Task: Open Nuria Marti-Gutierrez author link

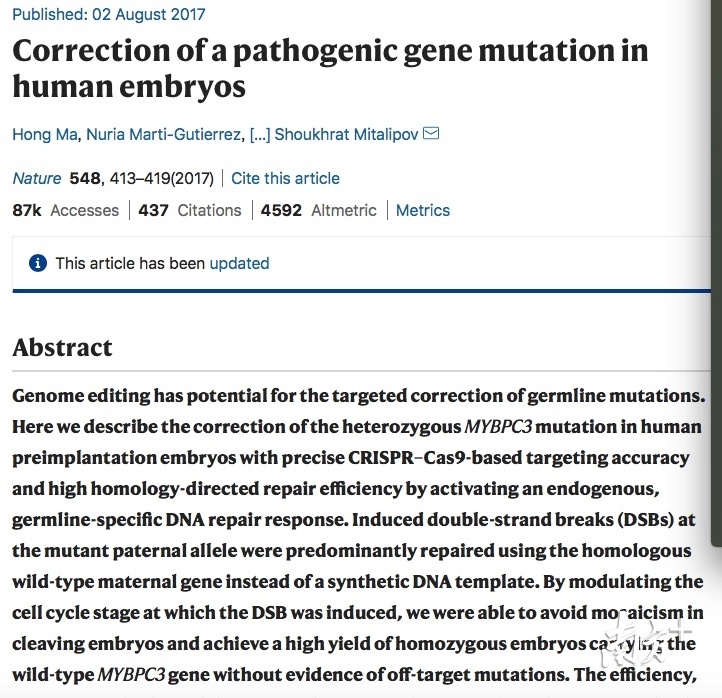Action: pos(163,134)
